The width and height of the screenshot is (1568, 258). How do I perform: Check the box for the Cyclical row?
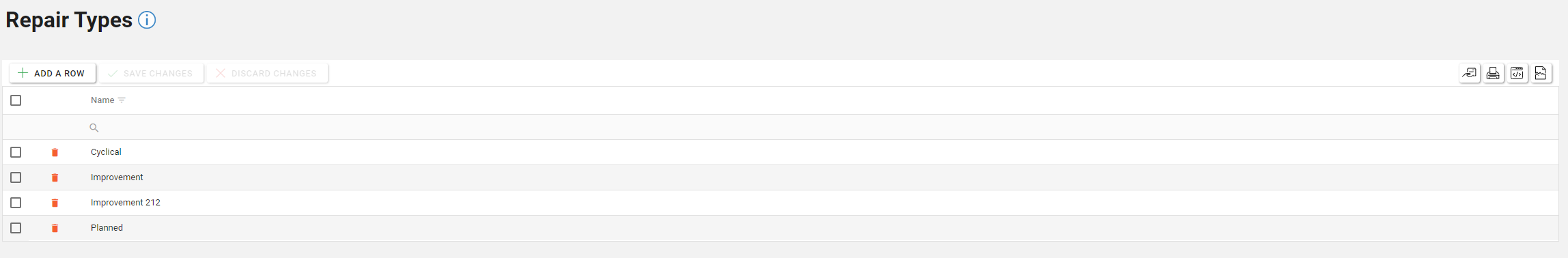16,152
